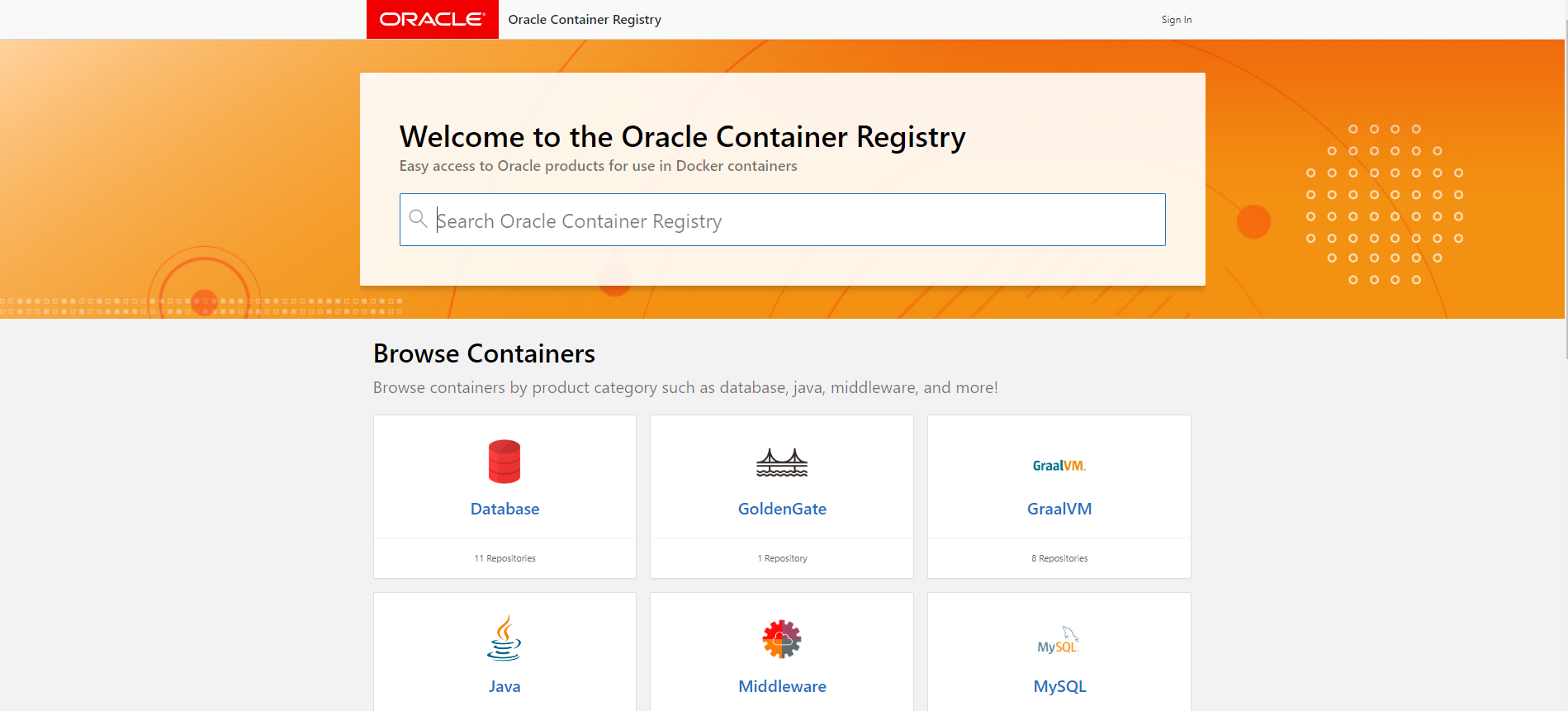The height and width of the screenshot is (711, 1568).
Task: Click the 8 Repositories text
Action: [x=1059, y=558]
